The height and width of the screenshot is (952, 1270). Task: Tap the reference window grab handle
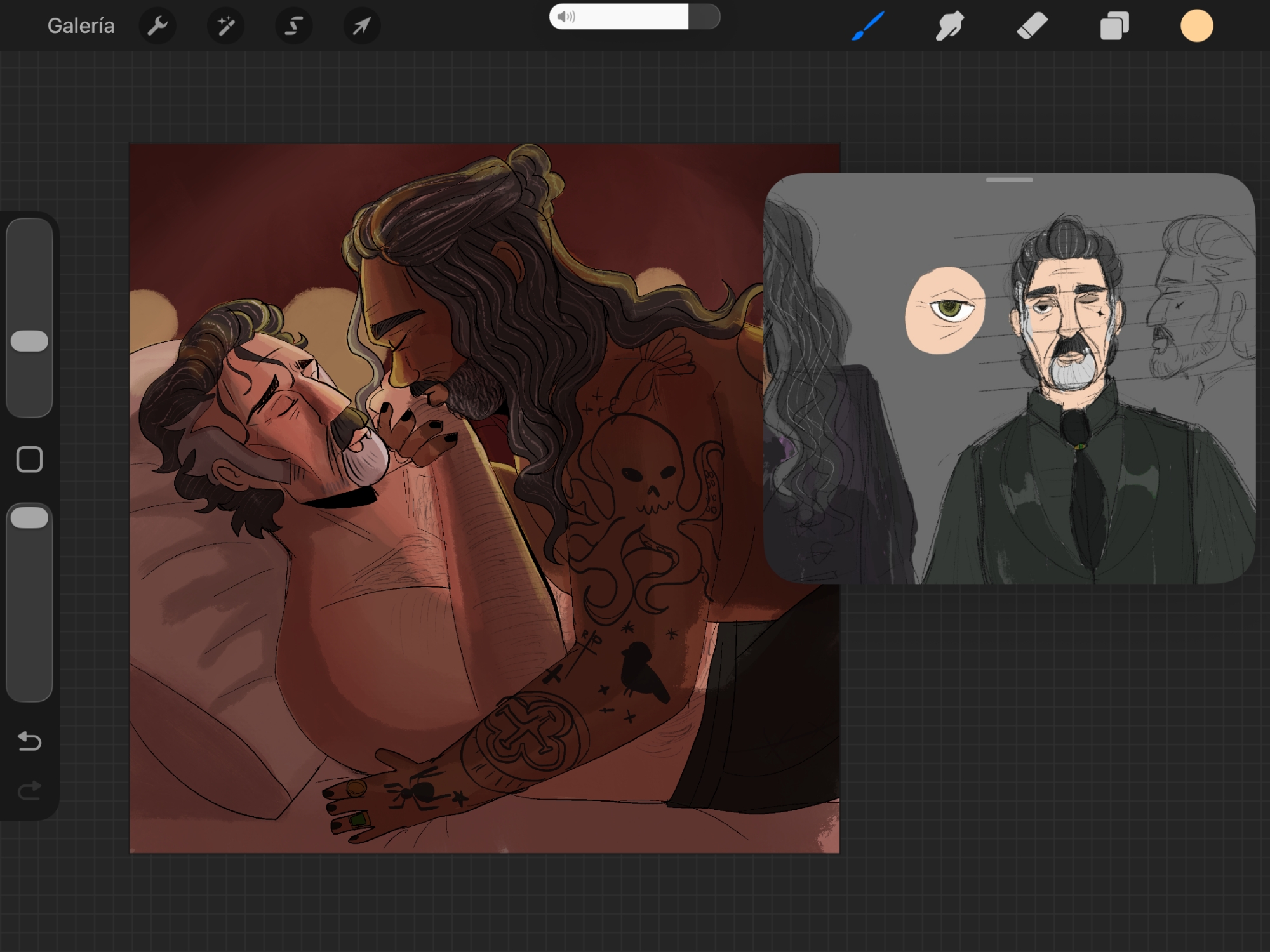coord(1009,180)
